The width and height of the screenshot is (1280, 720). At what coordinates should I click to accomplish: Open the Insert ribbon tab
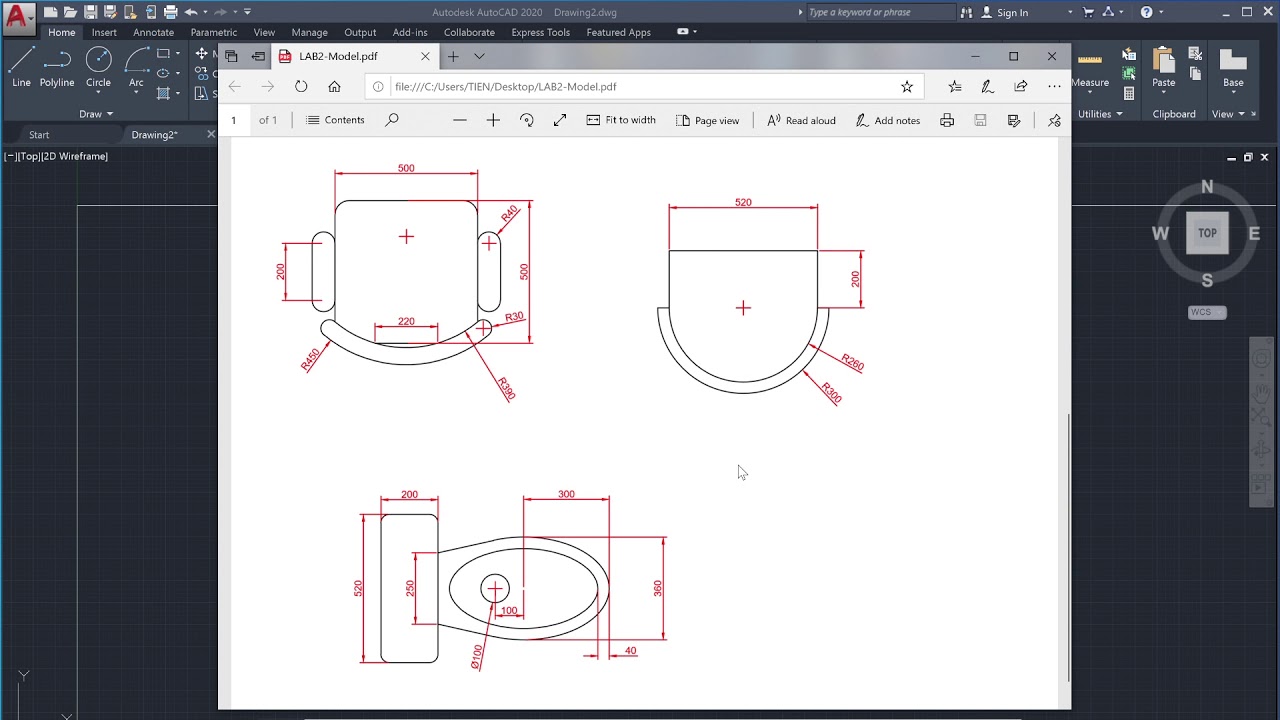(104, 32)
